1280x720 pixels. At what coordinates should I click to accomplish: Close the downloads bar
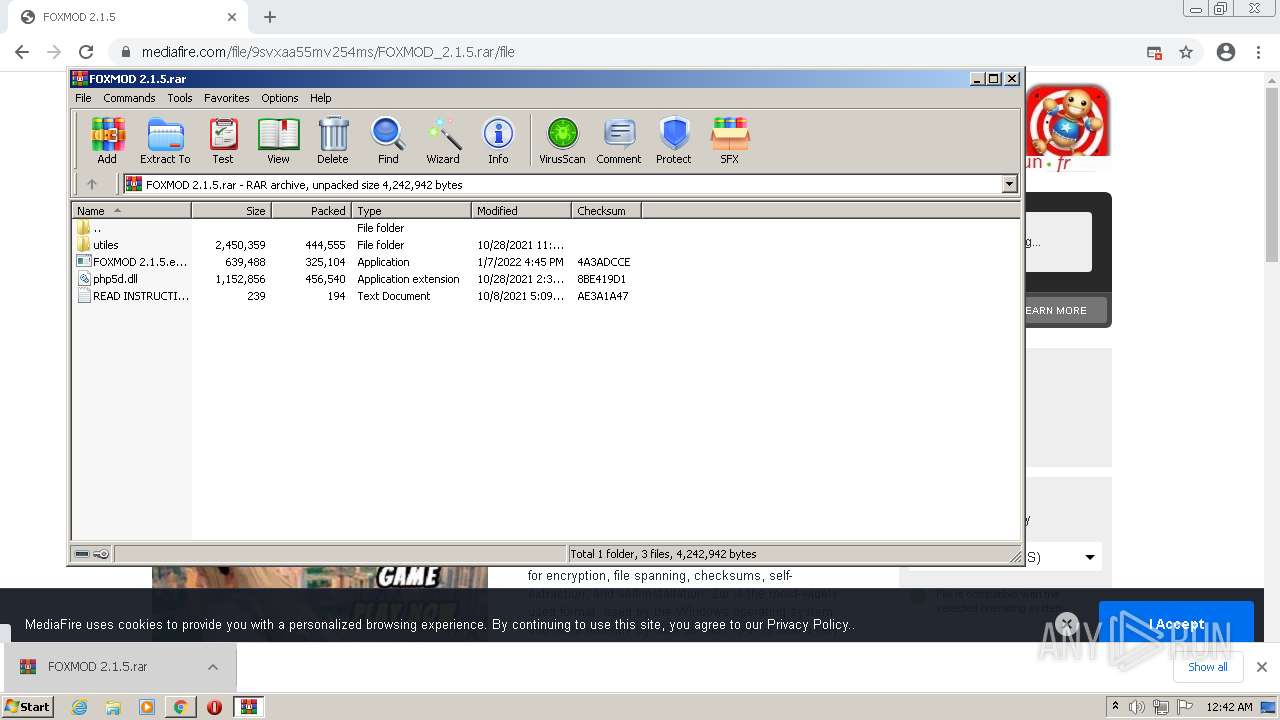(x=1261, y=667)
